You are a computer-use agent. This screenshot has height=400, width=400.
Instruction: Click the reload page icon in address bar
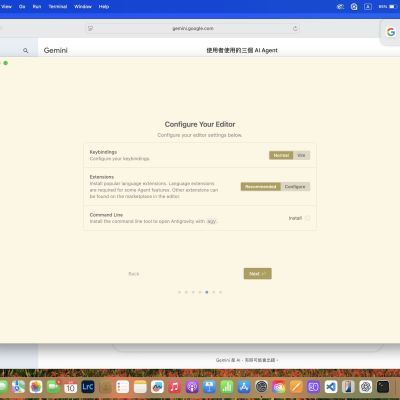[295, 29]
